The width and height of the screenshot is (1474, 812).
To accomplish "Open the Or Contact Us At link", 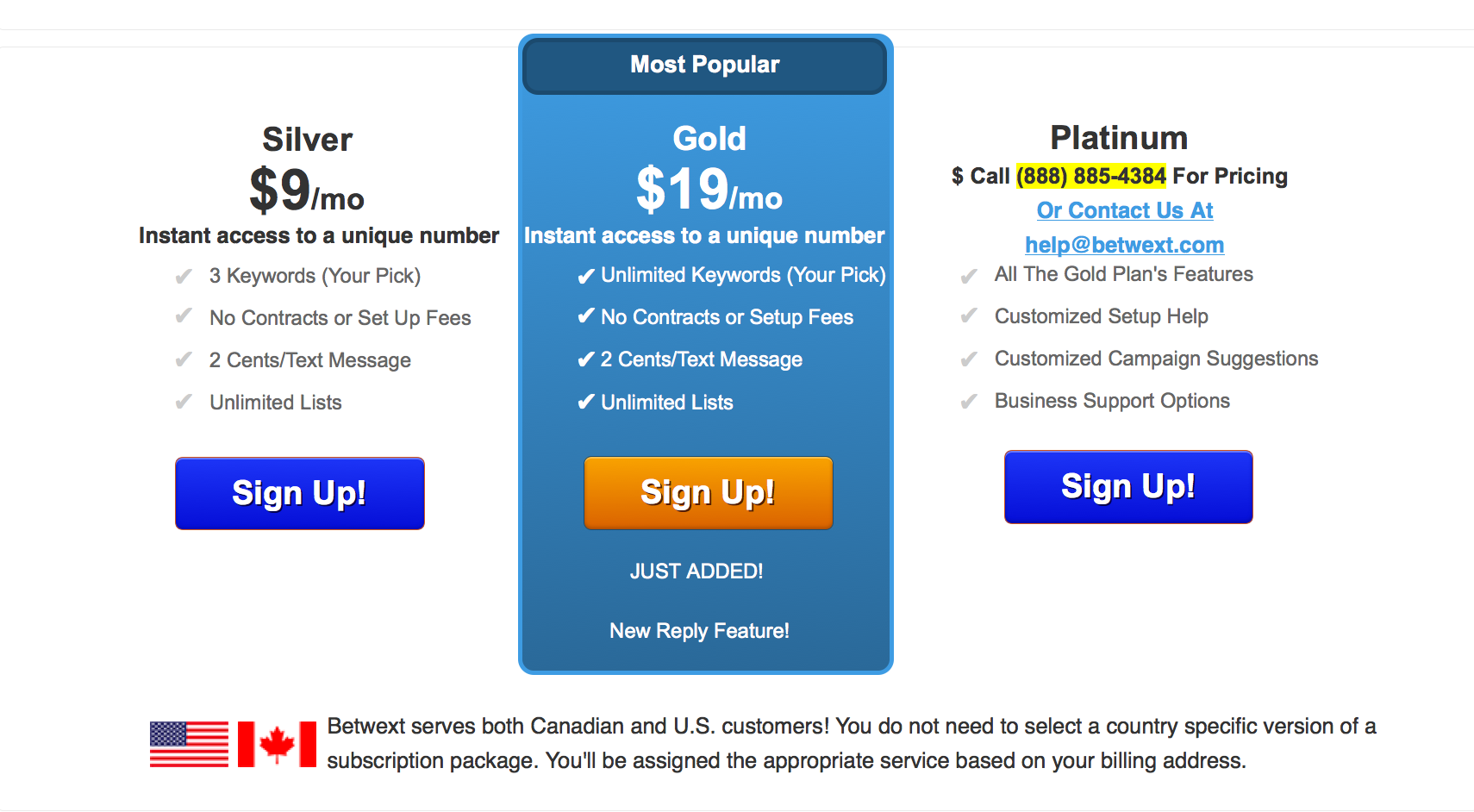I will (1125, 210).
